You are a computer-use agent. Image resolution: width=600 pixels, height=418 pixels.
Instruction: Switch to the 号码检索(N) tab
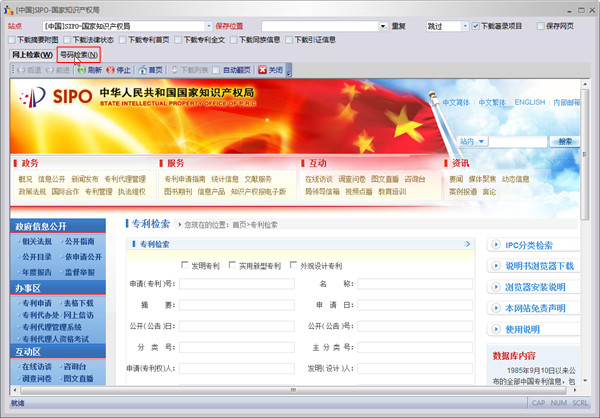click(x=79, y=55)
